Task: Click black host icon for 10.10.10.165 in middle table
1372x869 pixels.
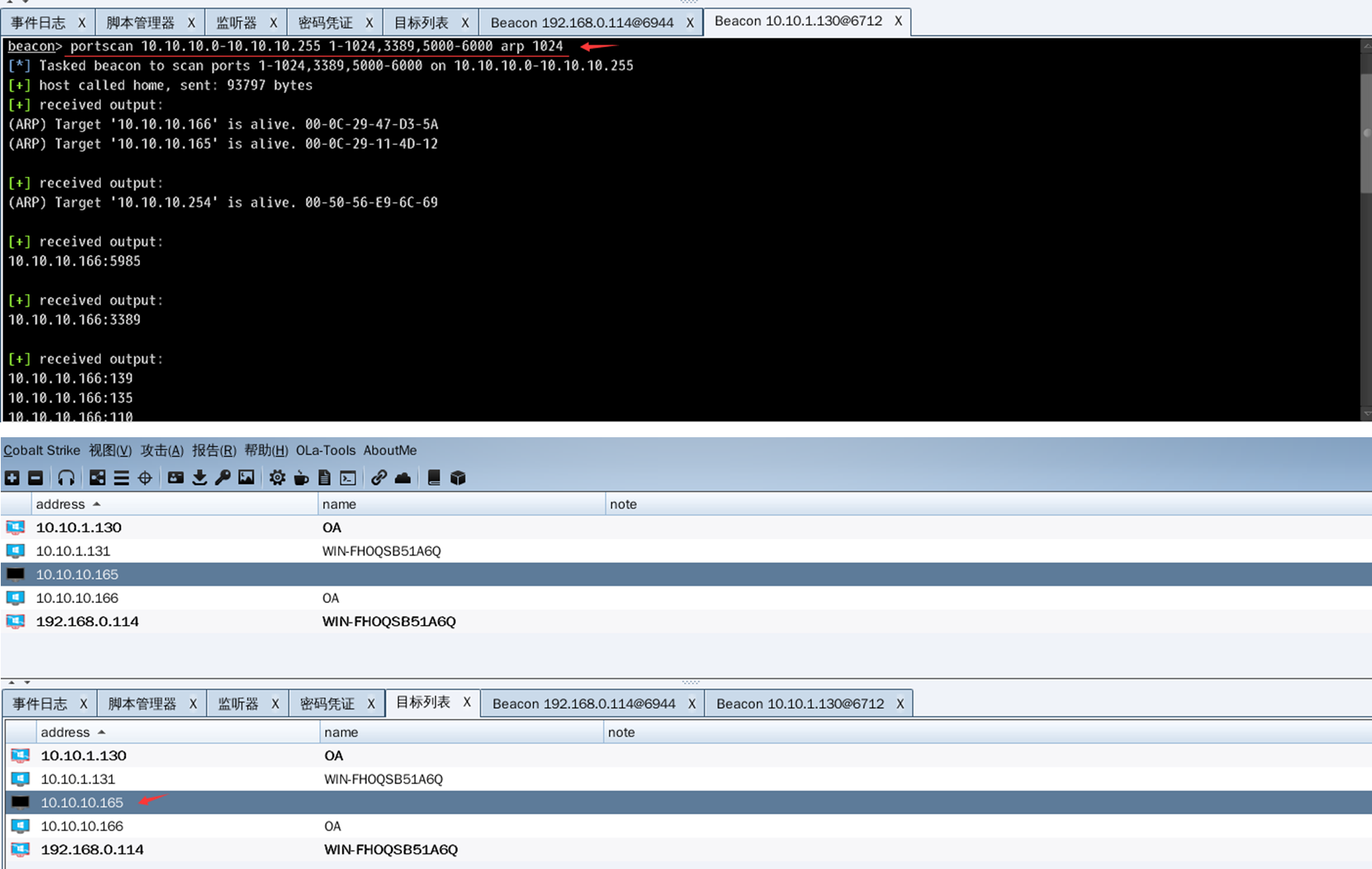Action: (x=16, y=574)
